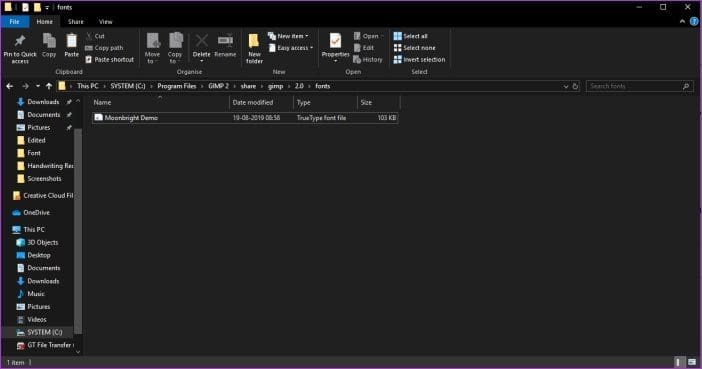The width and height of the screenshot is (702, 369).
Task: Create a New folder
Action: tap(254, 48)
